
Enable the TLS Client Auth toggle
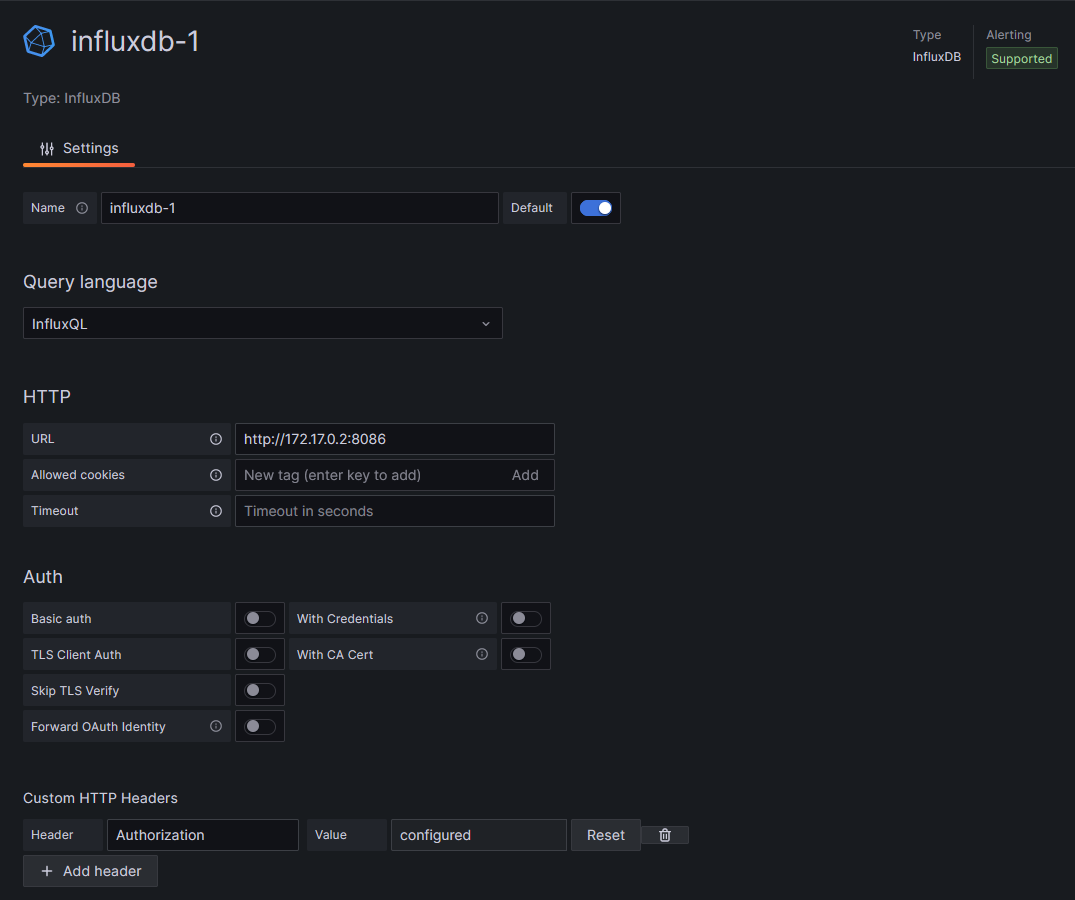click(260, 655)
